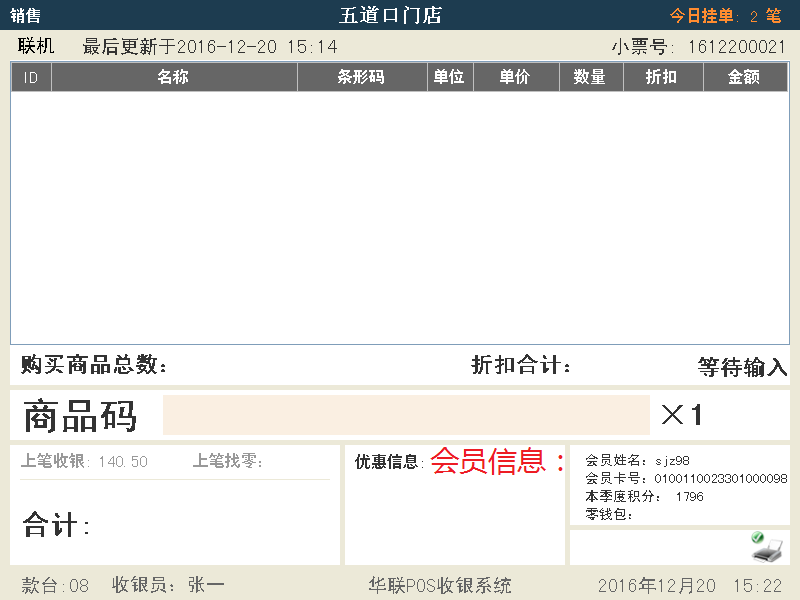The height and width of the screenshot is (600, 800).
Task: Click the printer status icon
Action: tap(766, 547)
